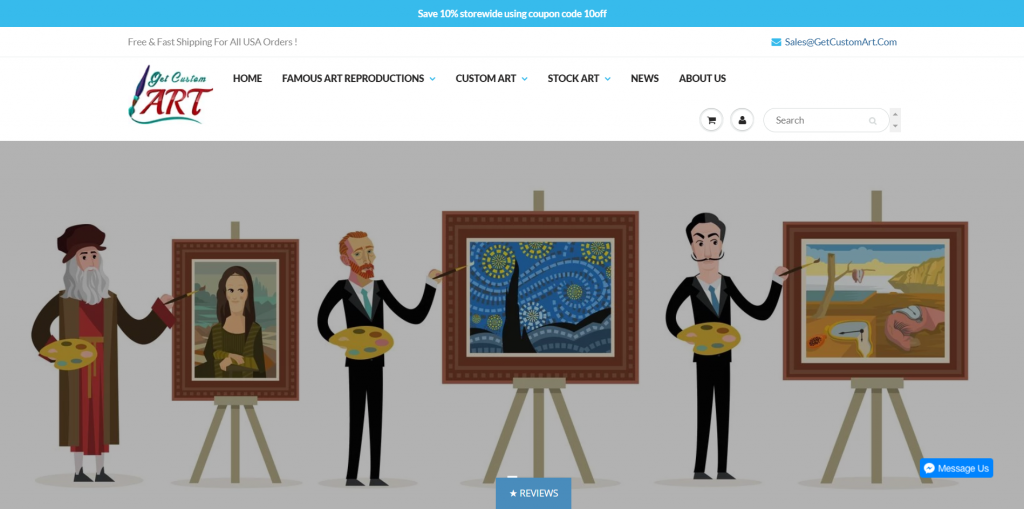Expand the Stock Art dropdown chevron

(607, 79)
